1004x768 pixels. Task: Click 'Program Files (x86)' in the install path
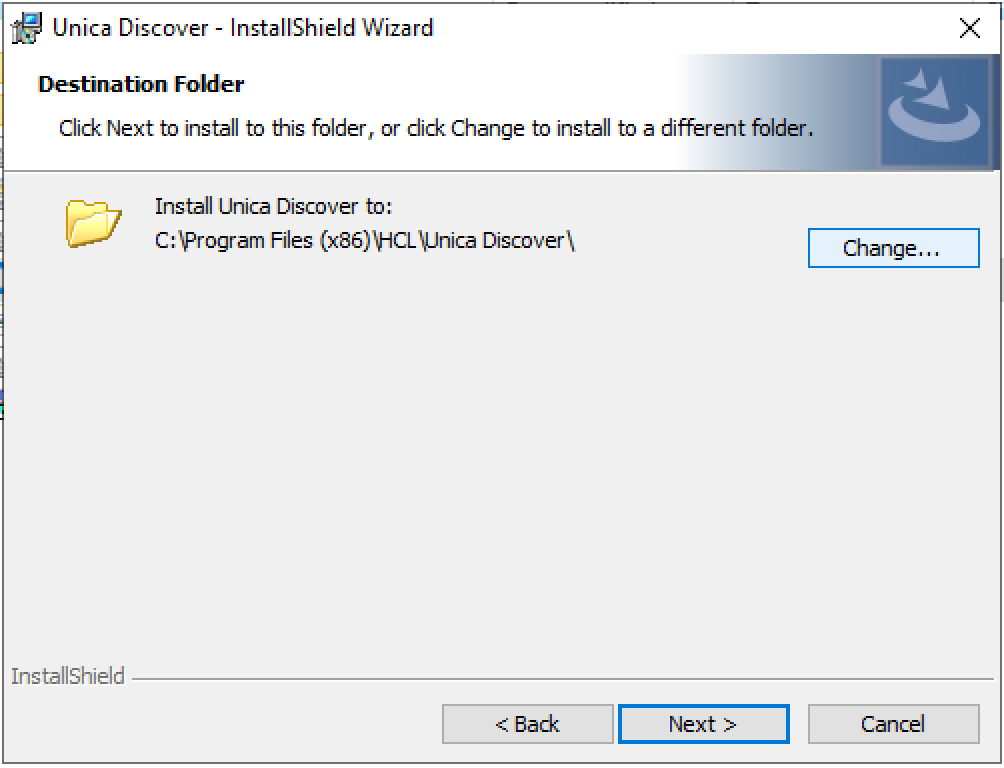277,241
